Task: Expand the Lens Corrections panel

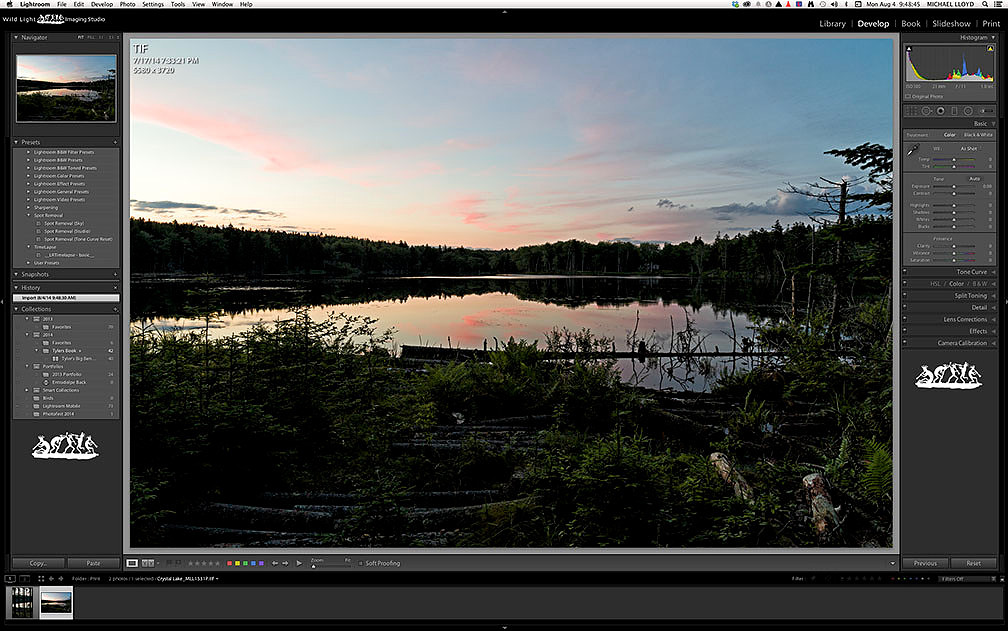Action: [x=965, y=319]
